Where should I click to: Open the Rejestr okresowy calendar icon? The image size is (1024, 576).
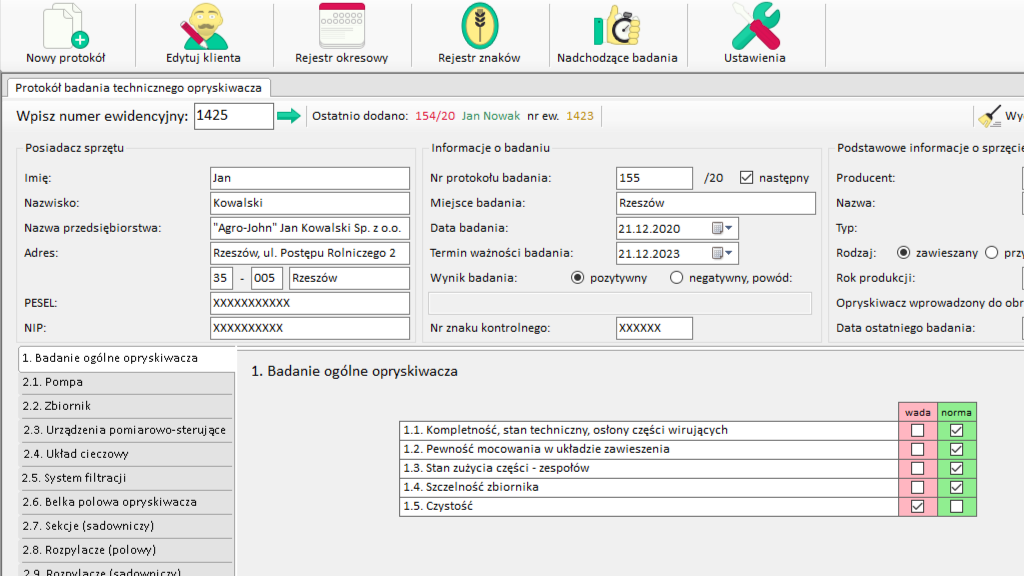(x=341, y=28)
